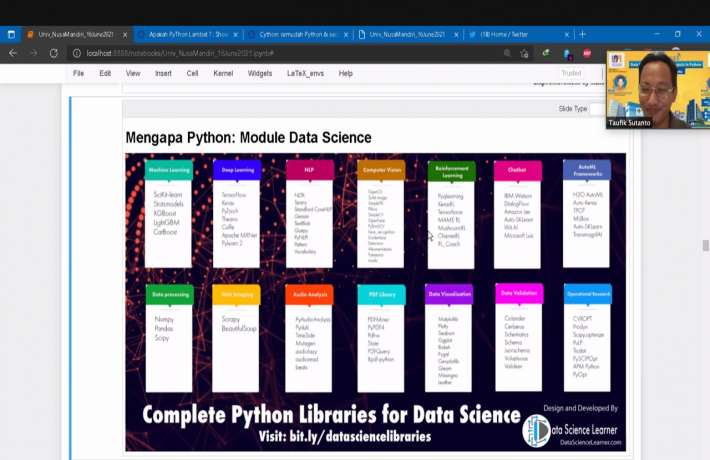Image resolution: width=710 pixels, height=460 pixels.
Task: Click 'Numpy' in the Data processing card
Action: tap(164, 319)
